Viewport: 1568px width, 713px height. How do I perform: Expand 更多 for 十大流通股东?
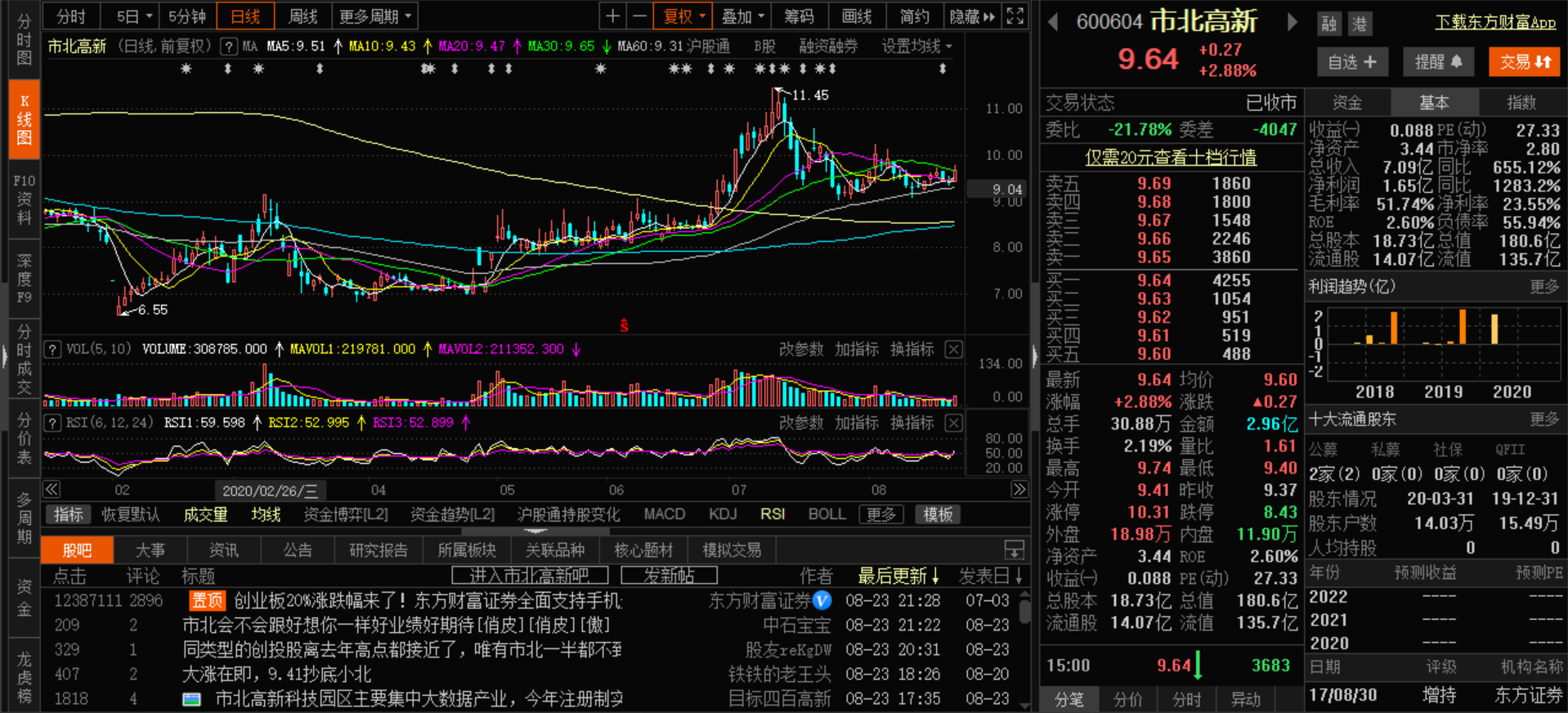tap(1544, 419)
